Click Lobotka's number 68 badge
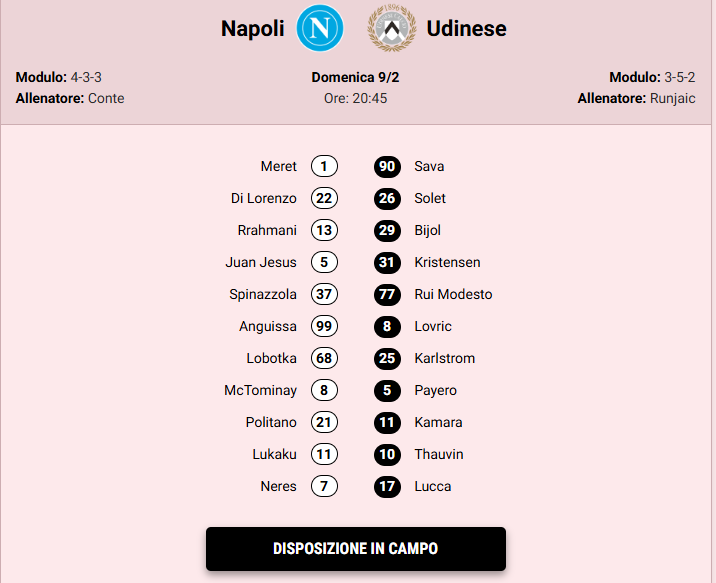The height and width of the screenshot is (583, 716). click(x=324, y=358)
